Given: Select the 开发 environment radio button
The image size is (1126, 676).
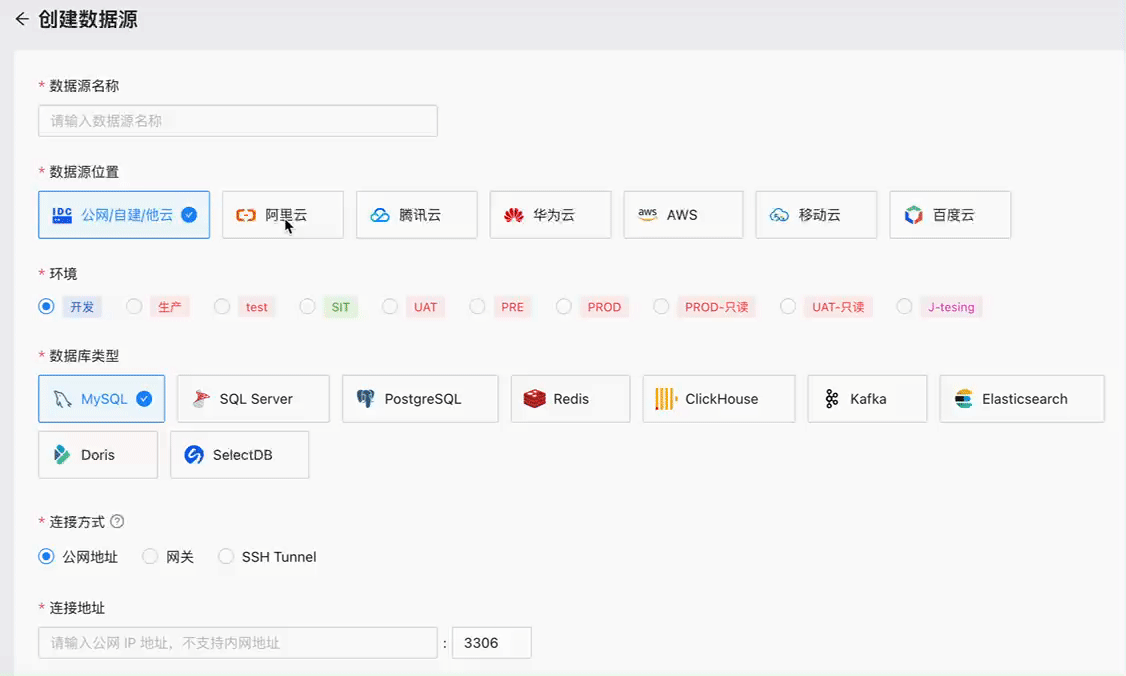Looking at the screenshot, I should coord(47,307).
